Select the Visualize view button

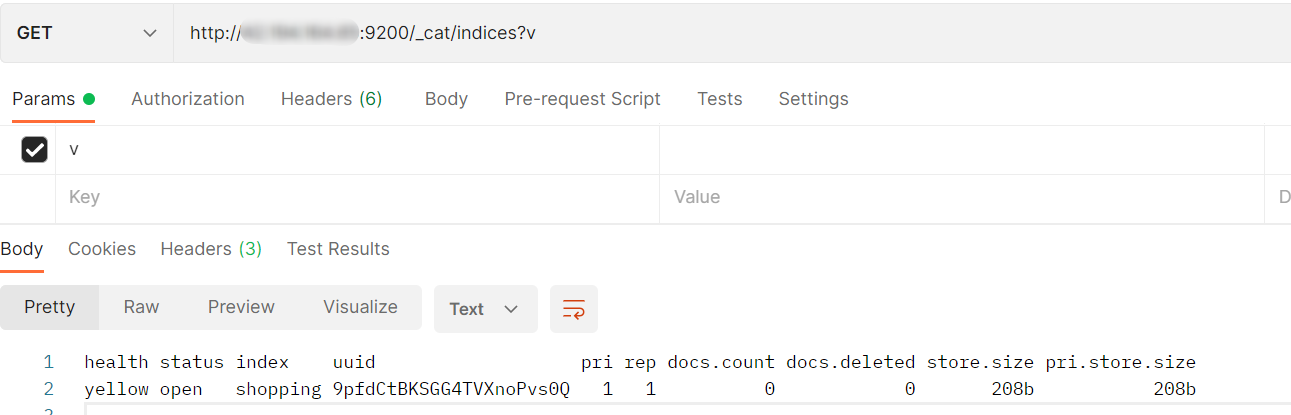tap(360, 307)
